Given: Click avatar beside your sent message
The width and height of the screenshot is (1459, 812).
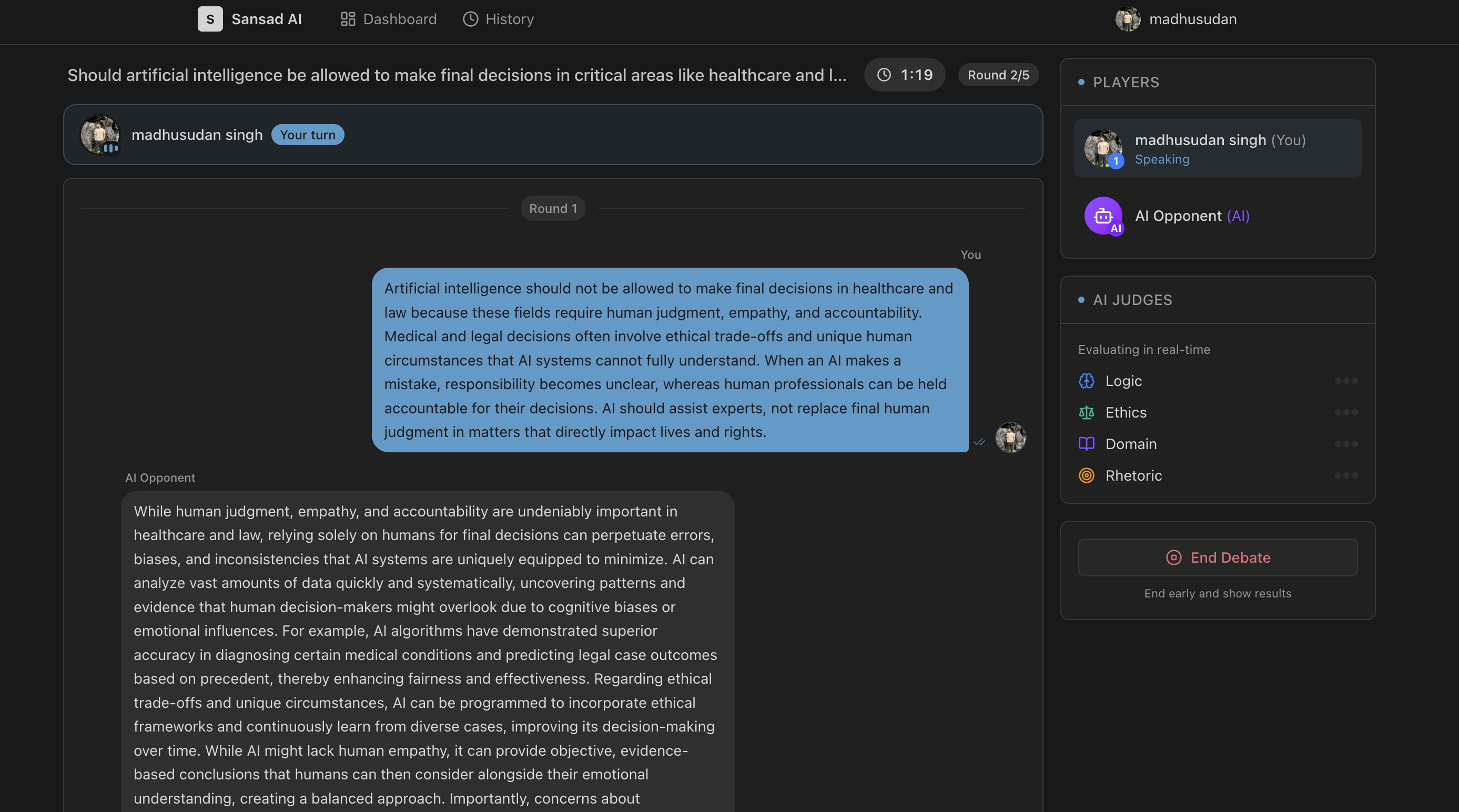Looking at the screenshot, I should point(1010,437).
